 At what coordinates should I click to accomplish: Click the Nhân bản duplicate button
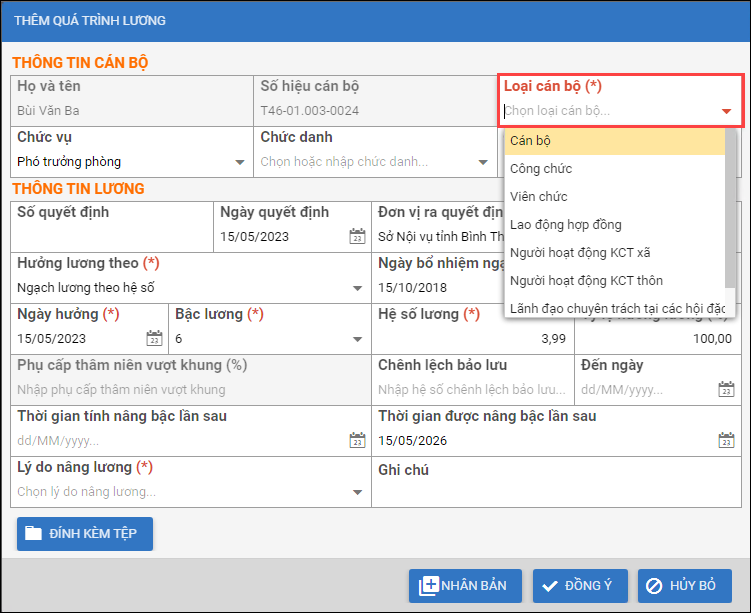click(465, 586)
